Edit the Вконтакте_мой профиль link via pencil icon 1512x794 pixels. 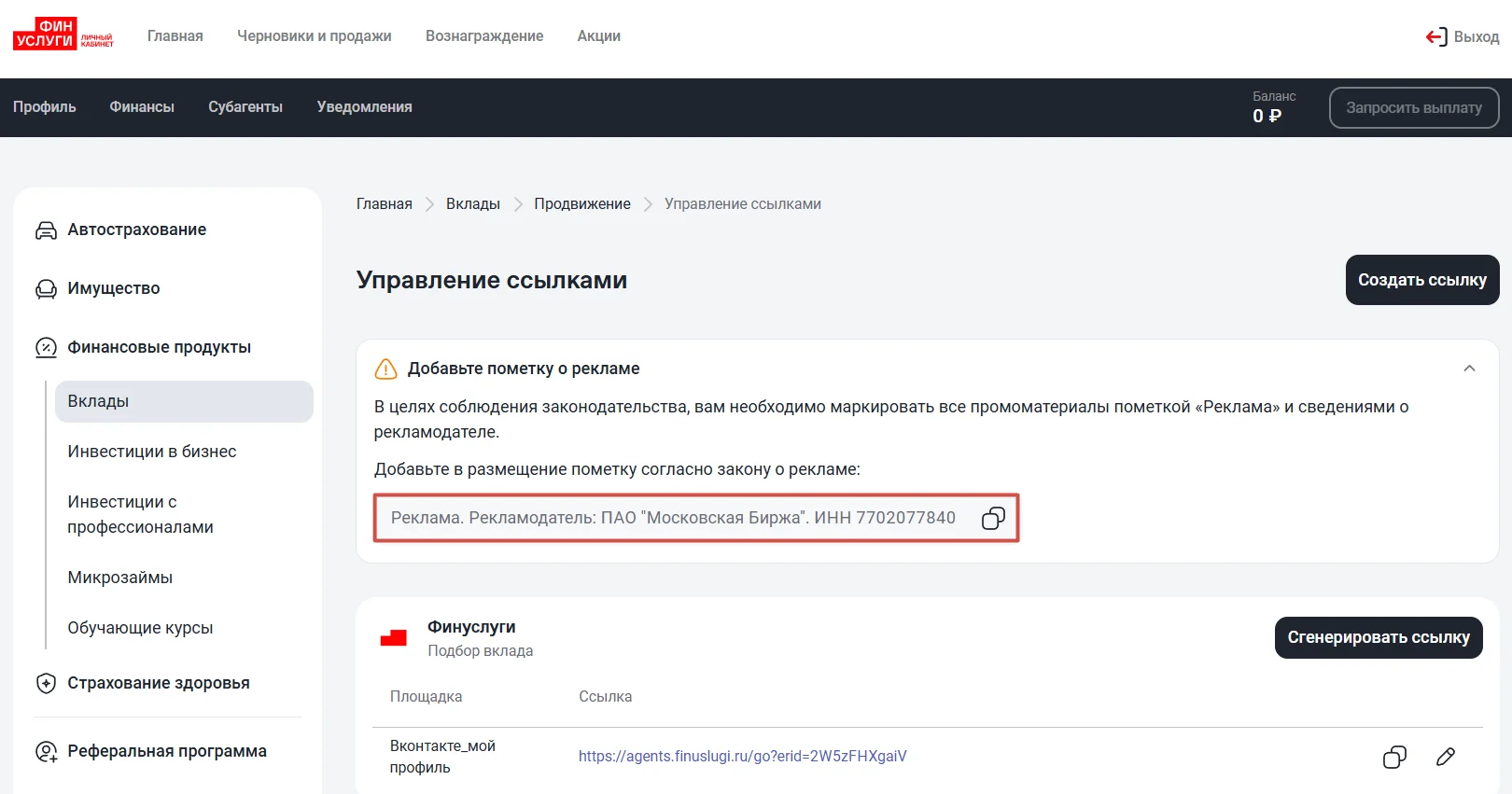click(x=1446, y=757)
